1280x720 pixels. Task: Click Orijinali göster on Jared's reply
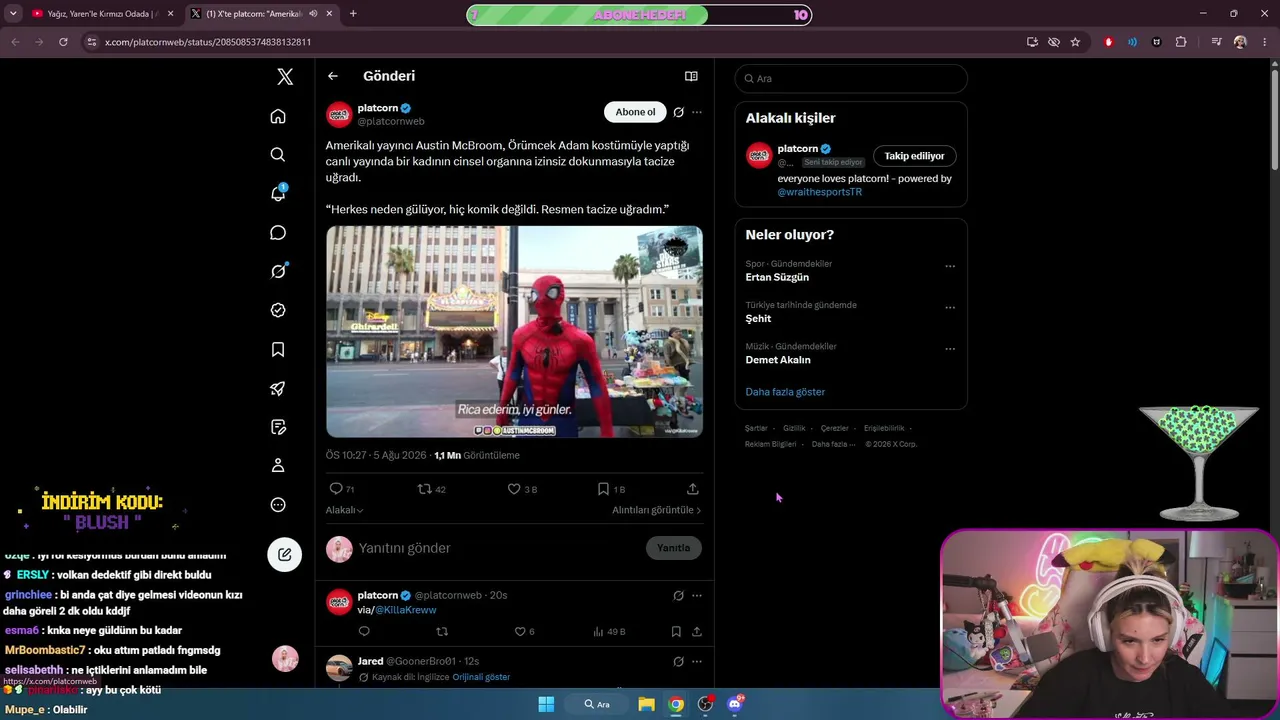point(481,677)
